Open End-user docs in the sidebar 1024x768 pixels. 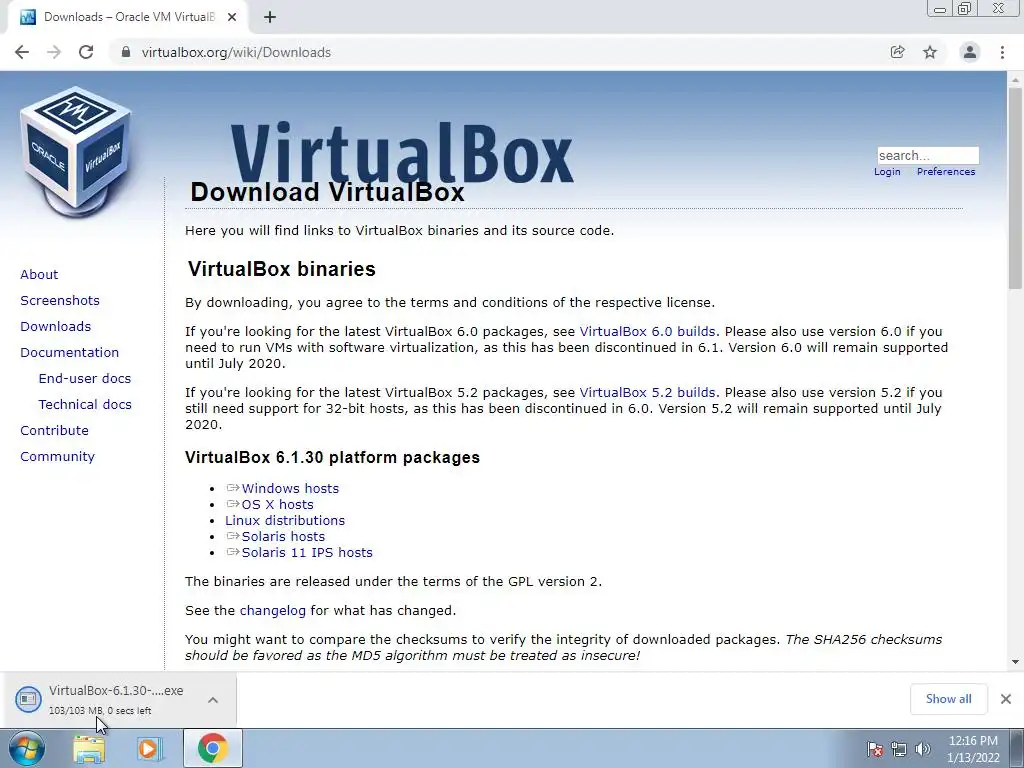click(x=85, y=379)
